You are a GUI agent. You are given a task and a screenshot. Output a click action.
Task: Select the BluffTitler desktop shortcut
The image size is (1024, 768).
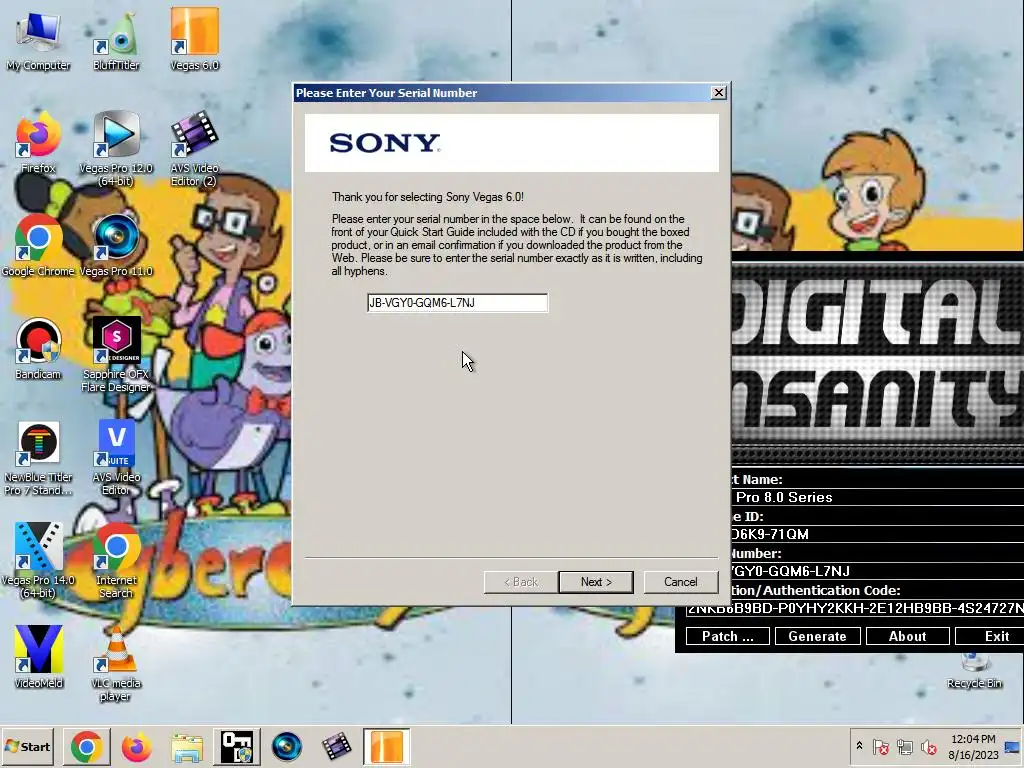pos(116,40)
